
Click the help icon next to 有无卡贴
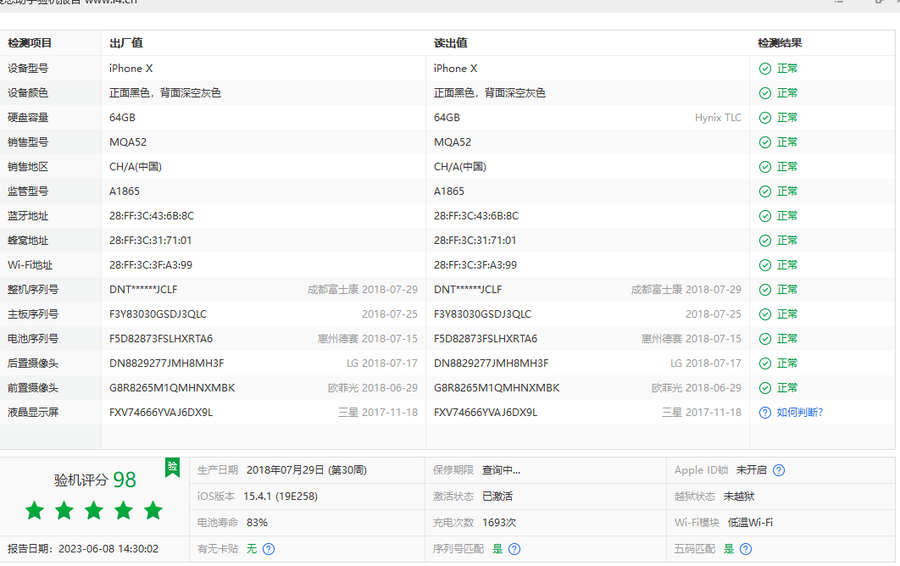[268, 549]
